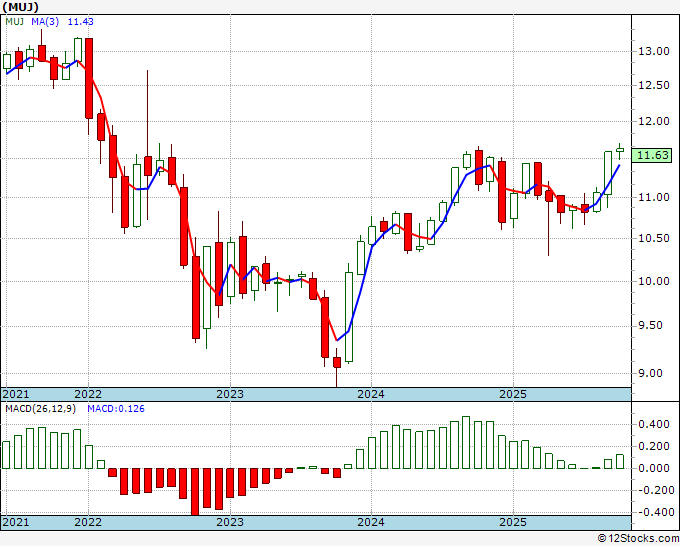Image resolution: width=680 pixels, height=546 pixels.
Task: Click the -0.200 MACD axis label
Action: 654,490
